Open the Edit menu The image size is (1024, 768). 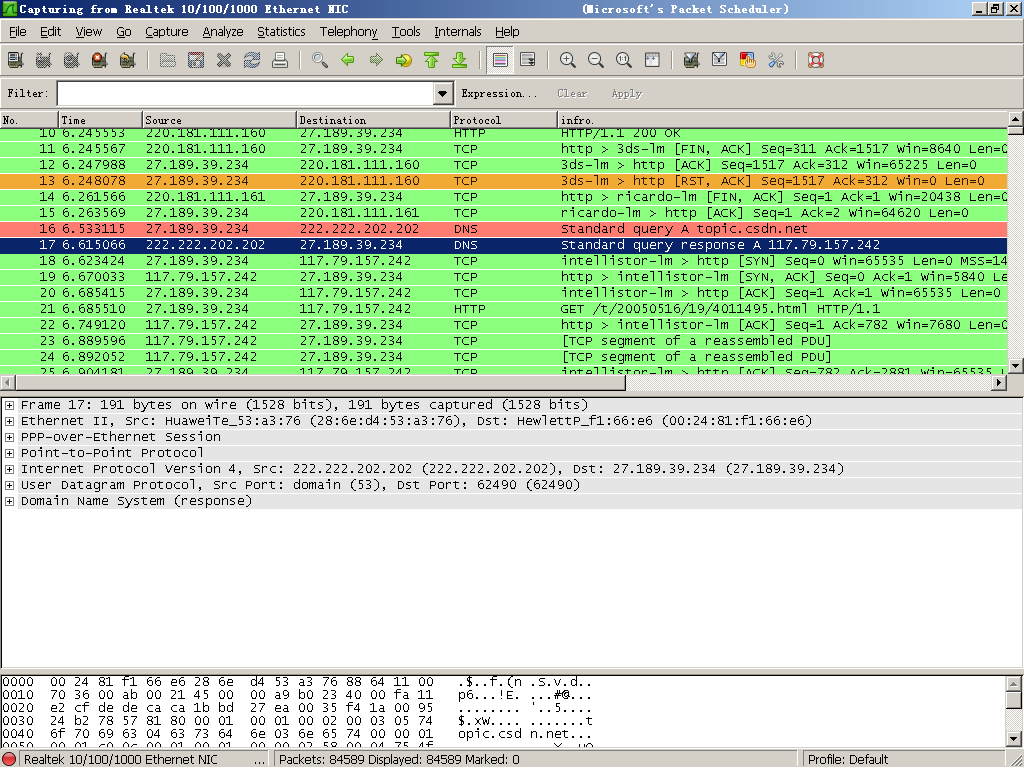point(50,31)
